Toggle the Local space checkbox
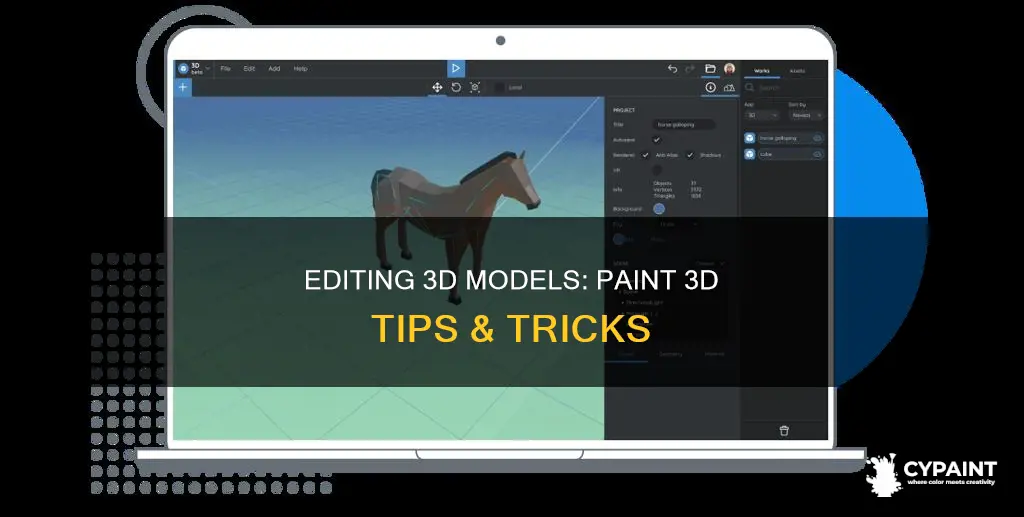This screenshot has height=517, width=1024. click(500, 87)
